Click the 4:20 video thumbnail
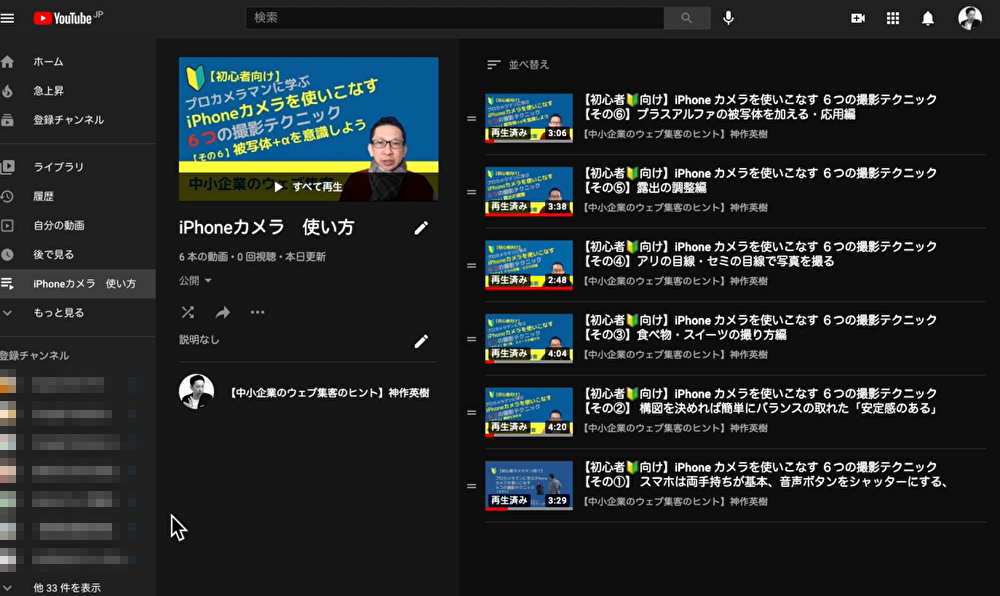This screenshot has height=596, width=1000. [x=529, y=412]
